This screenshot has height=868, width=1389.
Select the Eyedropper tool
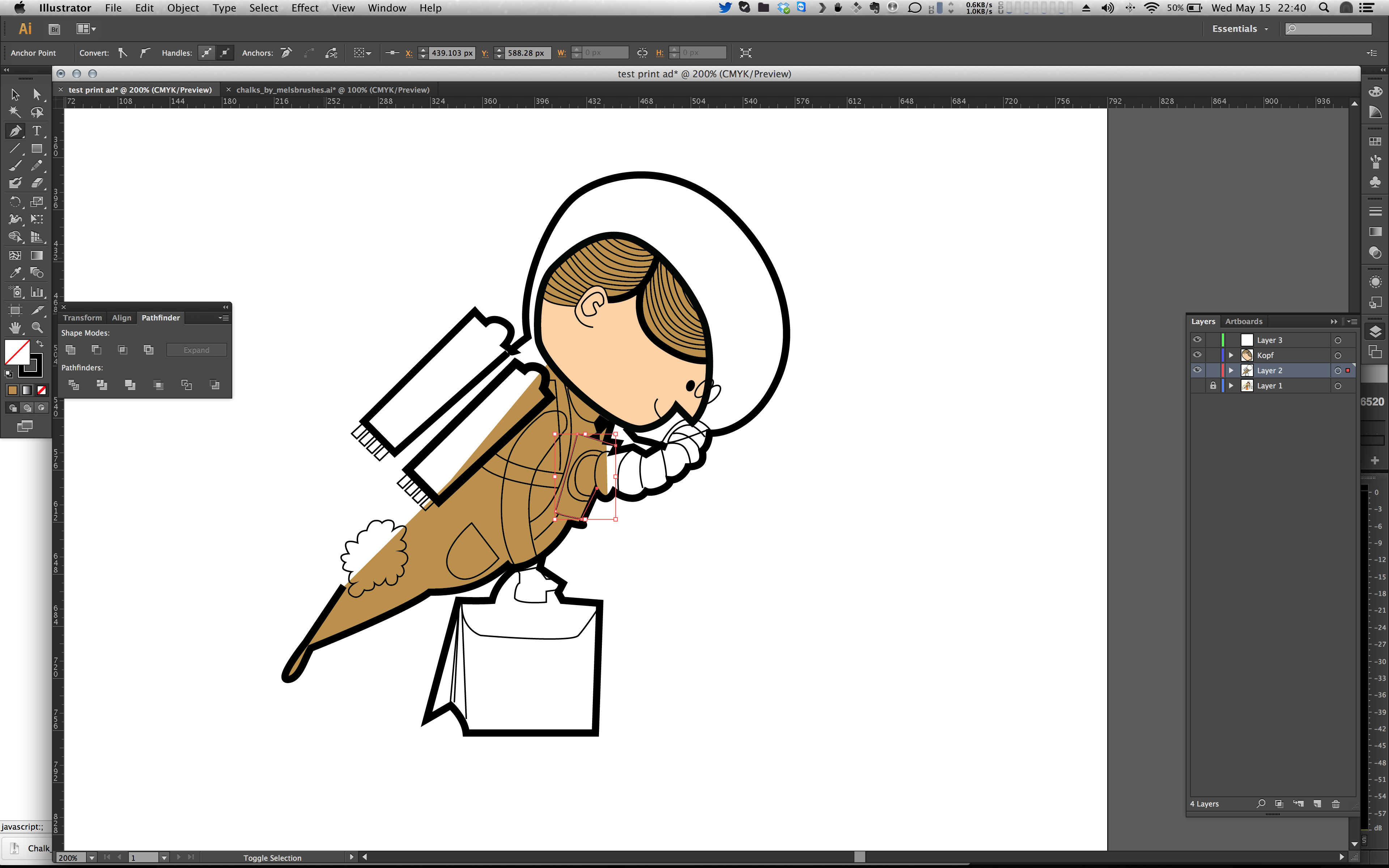point(15,273)
